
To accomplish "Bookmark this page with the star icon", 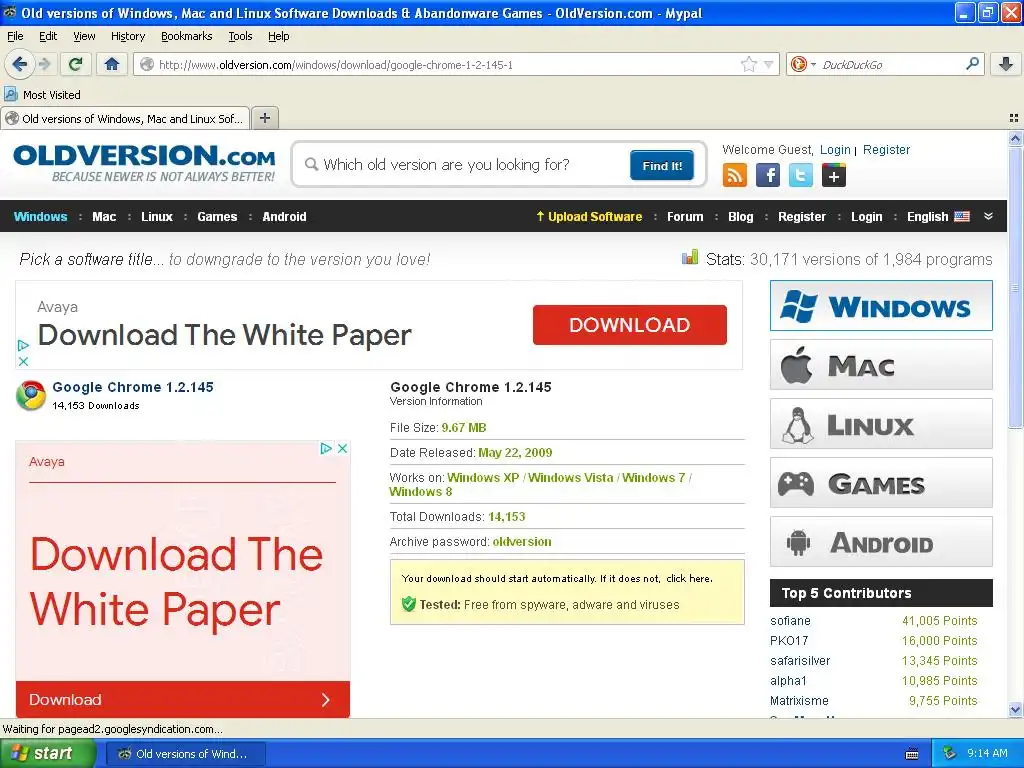I will pyautogui.click(x=748, y=64).
